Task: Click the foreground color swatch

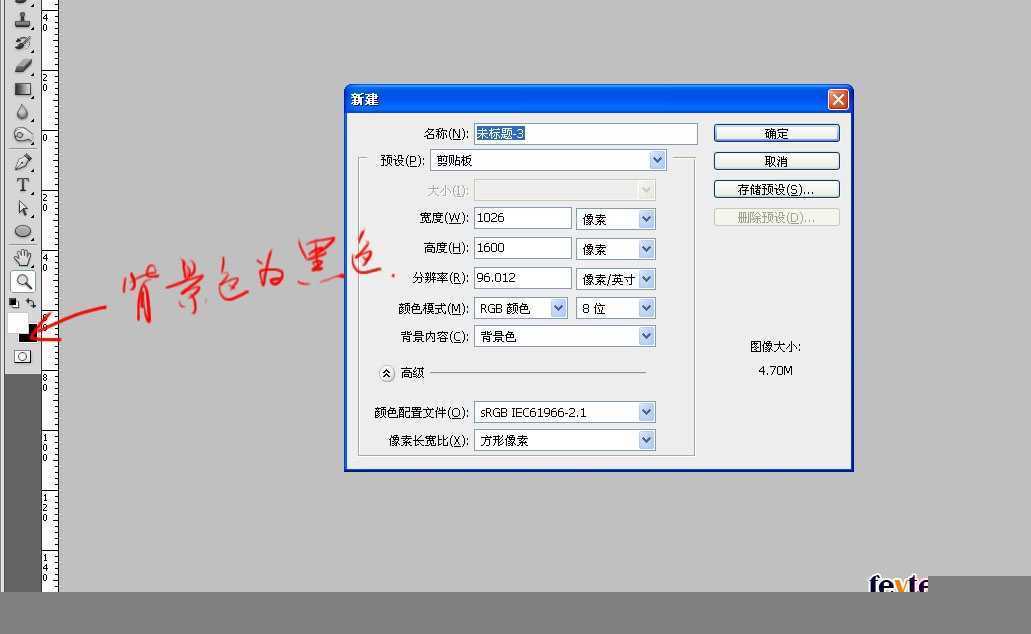Action: click(x=17, y=320)
